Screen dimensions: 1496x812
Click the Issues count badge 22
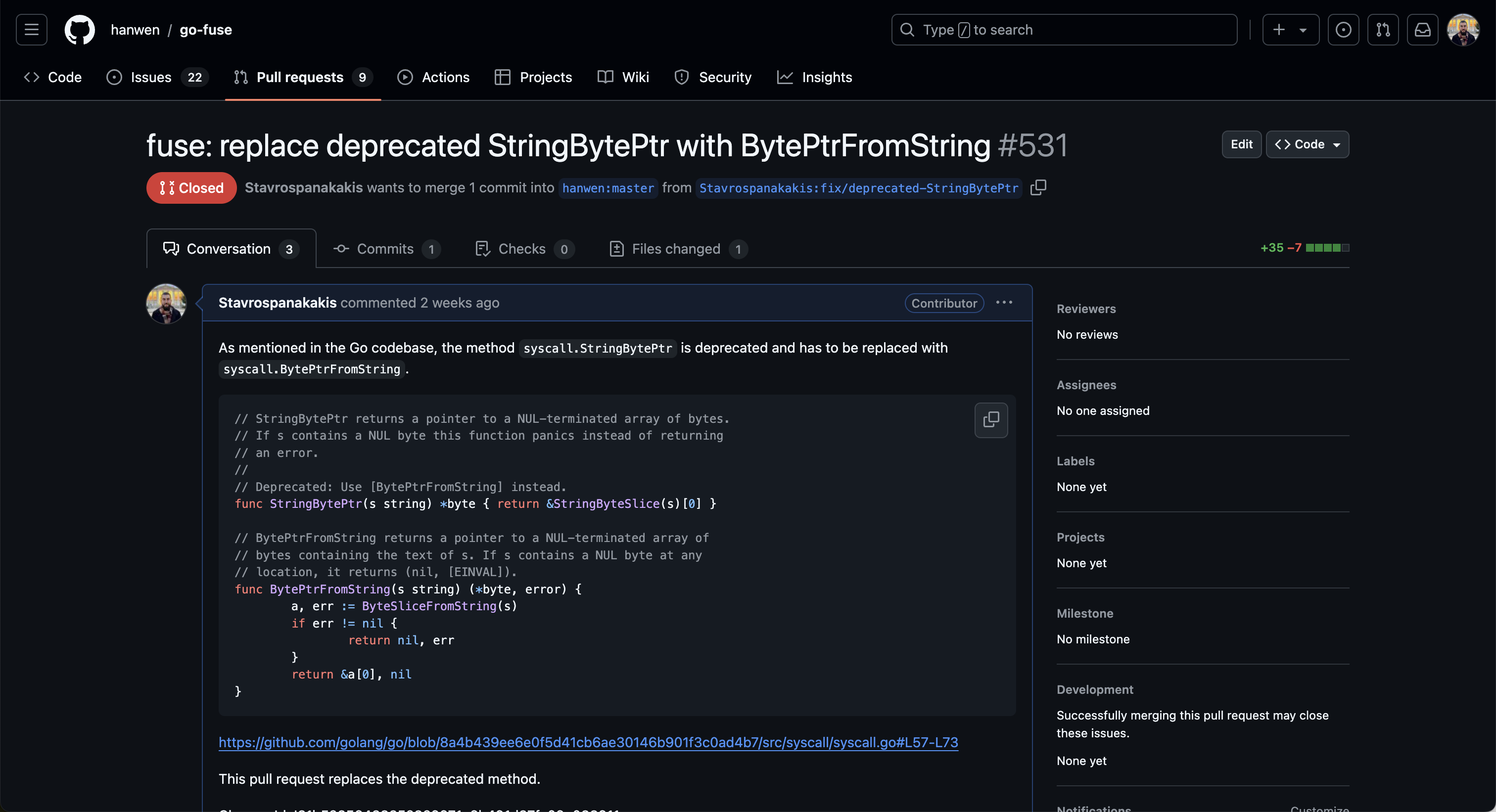[x=194, y=77]
